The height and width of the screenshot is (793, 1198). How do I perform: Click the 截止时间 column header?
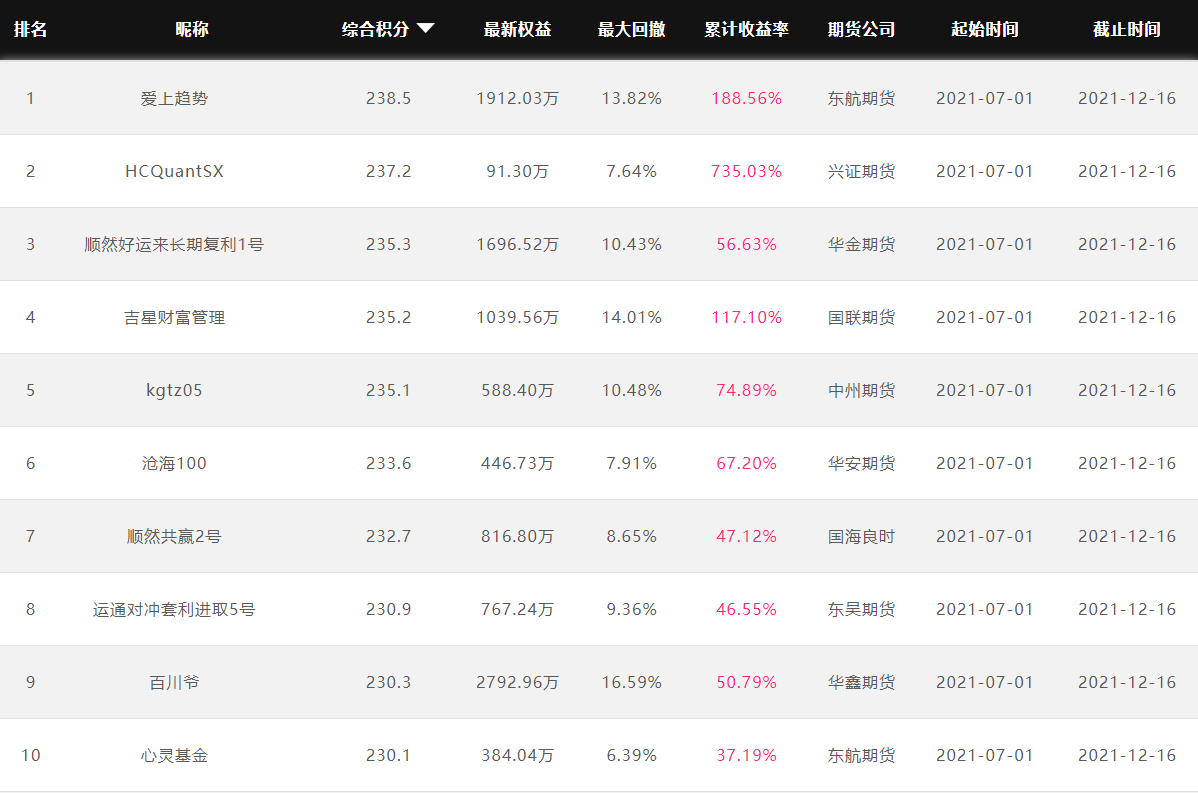tap(1127, 29)
